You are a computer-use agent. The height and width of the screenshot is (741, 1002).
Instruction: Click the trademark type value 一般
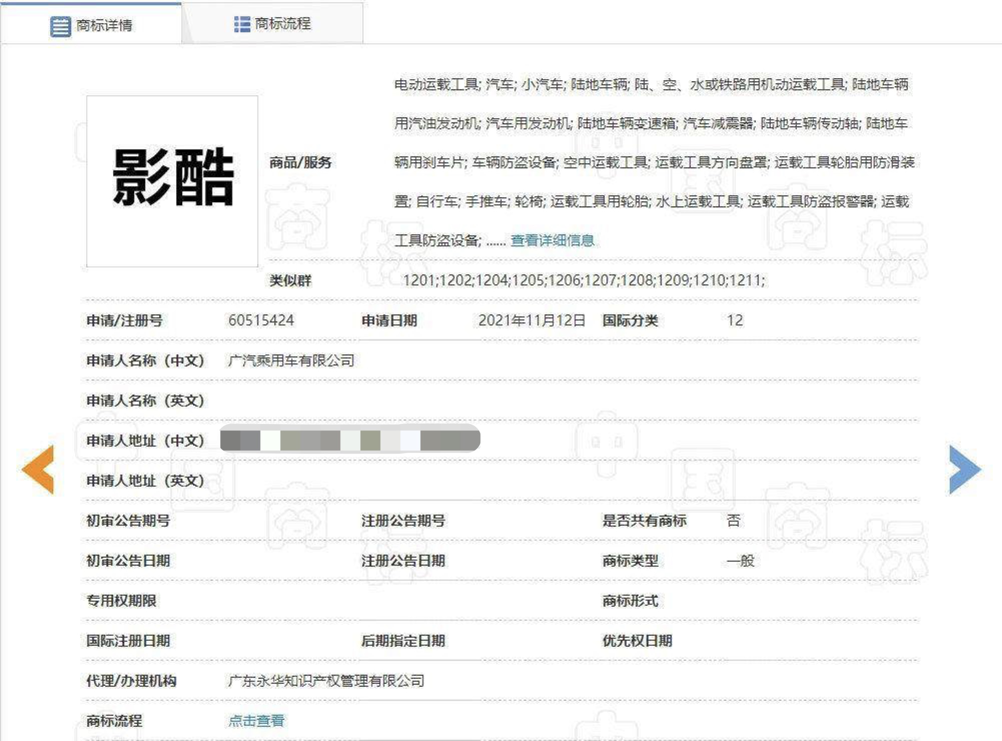coord(740,560)
